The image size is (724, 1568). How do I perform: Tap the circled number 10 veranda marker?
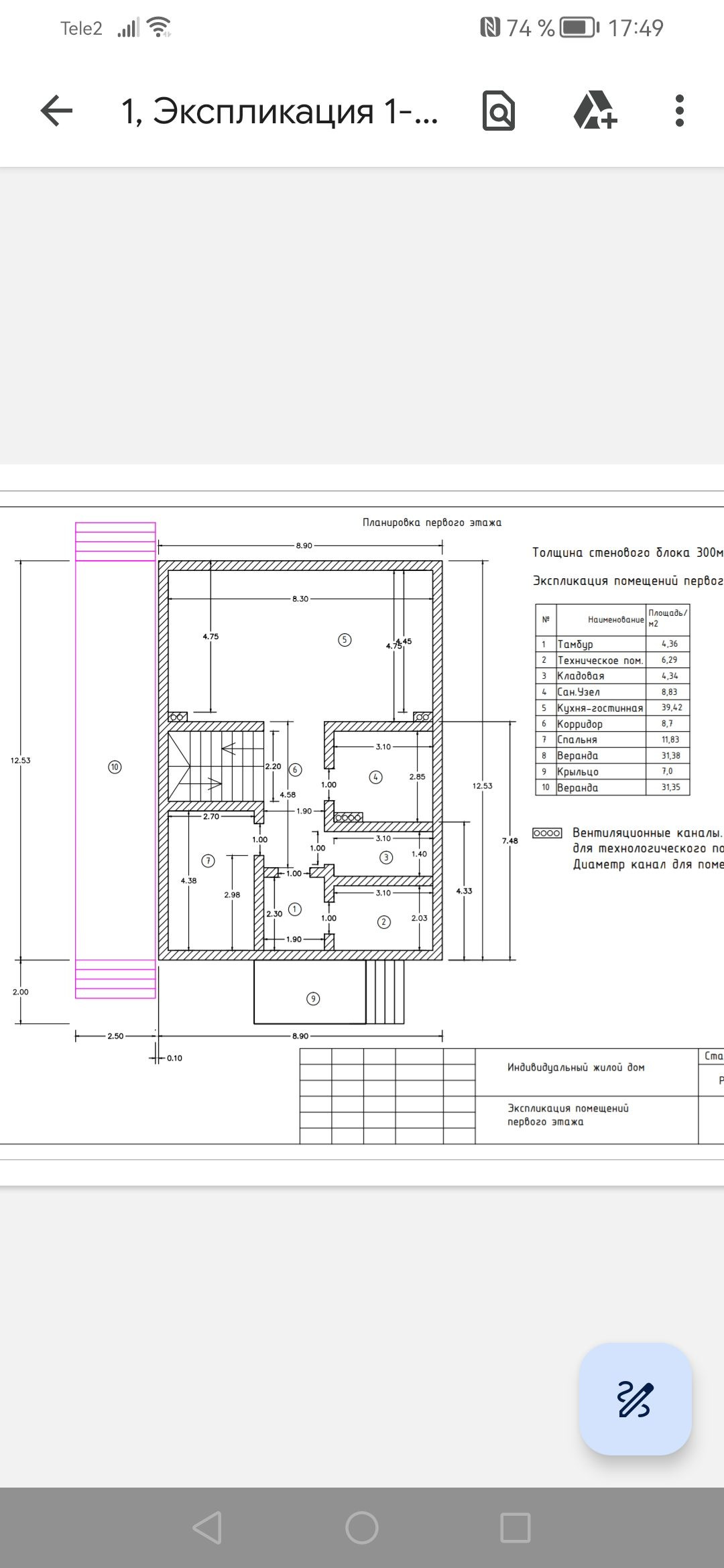[115, 767]
